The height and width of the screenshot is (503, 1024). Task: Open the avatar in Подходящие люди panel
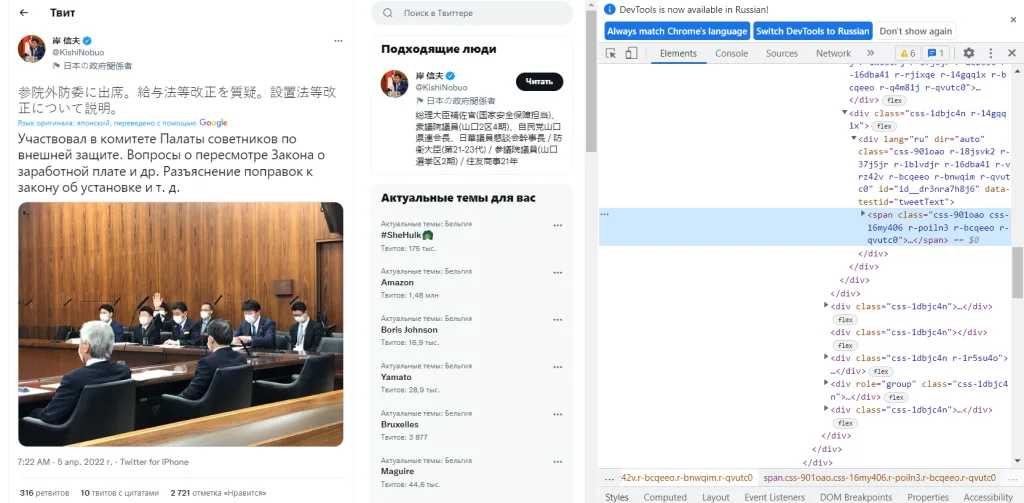point(394,84)
